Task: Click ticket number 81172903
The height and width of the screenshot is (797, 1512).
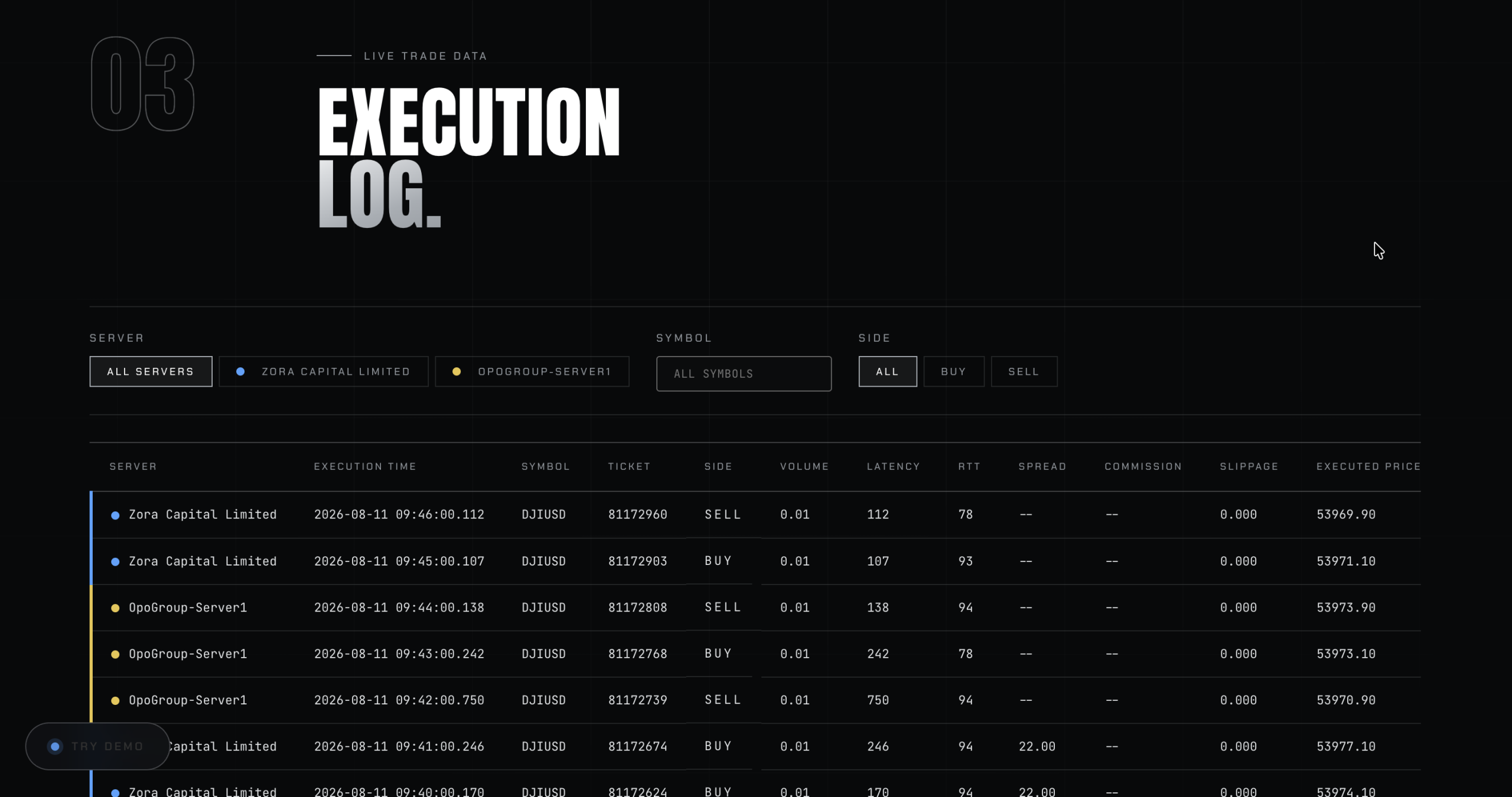Action: click(638, 561)
